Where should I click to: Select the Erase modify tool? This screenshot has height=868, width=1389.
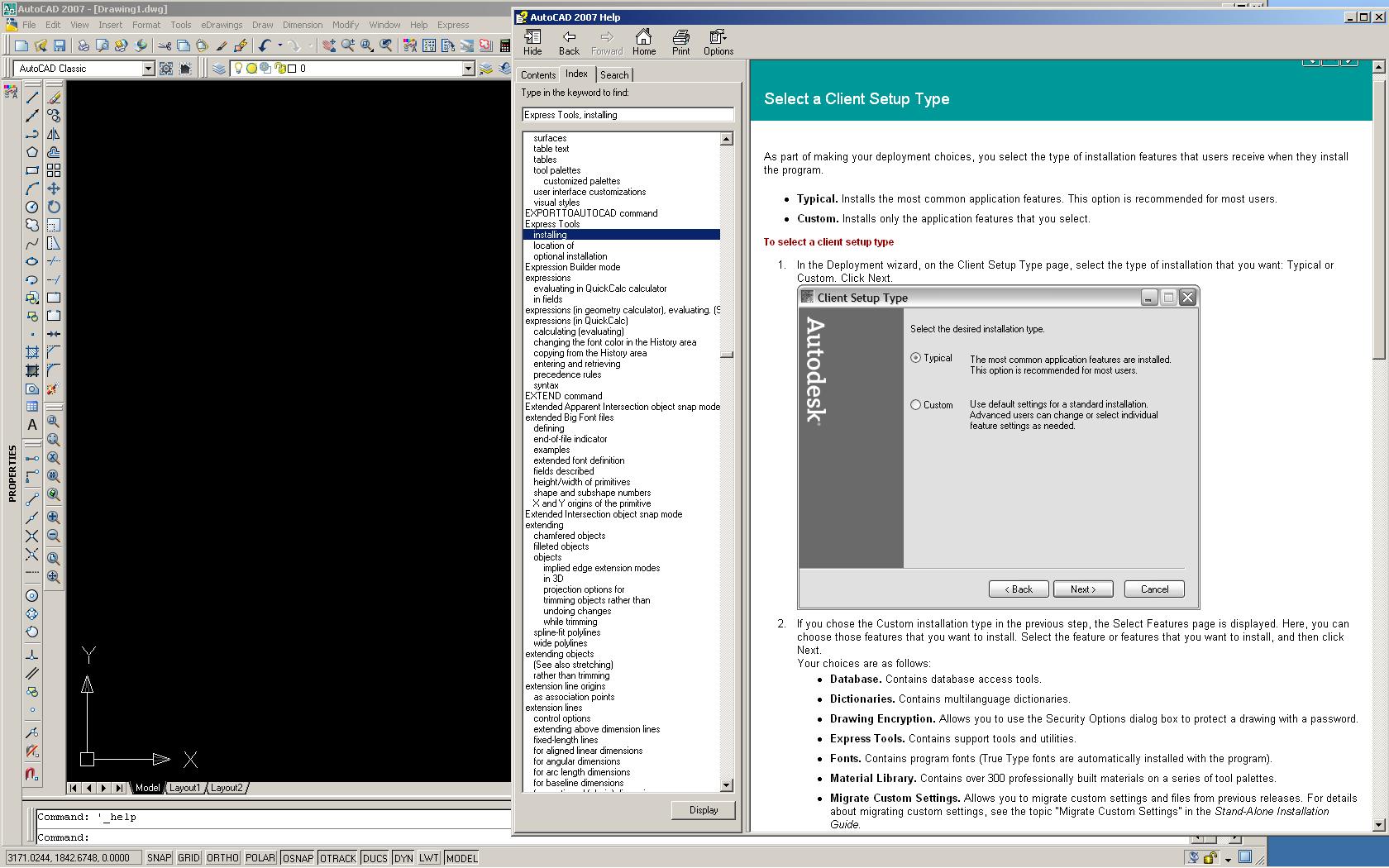[54, 98]
